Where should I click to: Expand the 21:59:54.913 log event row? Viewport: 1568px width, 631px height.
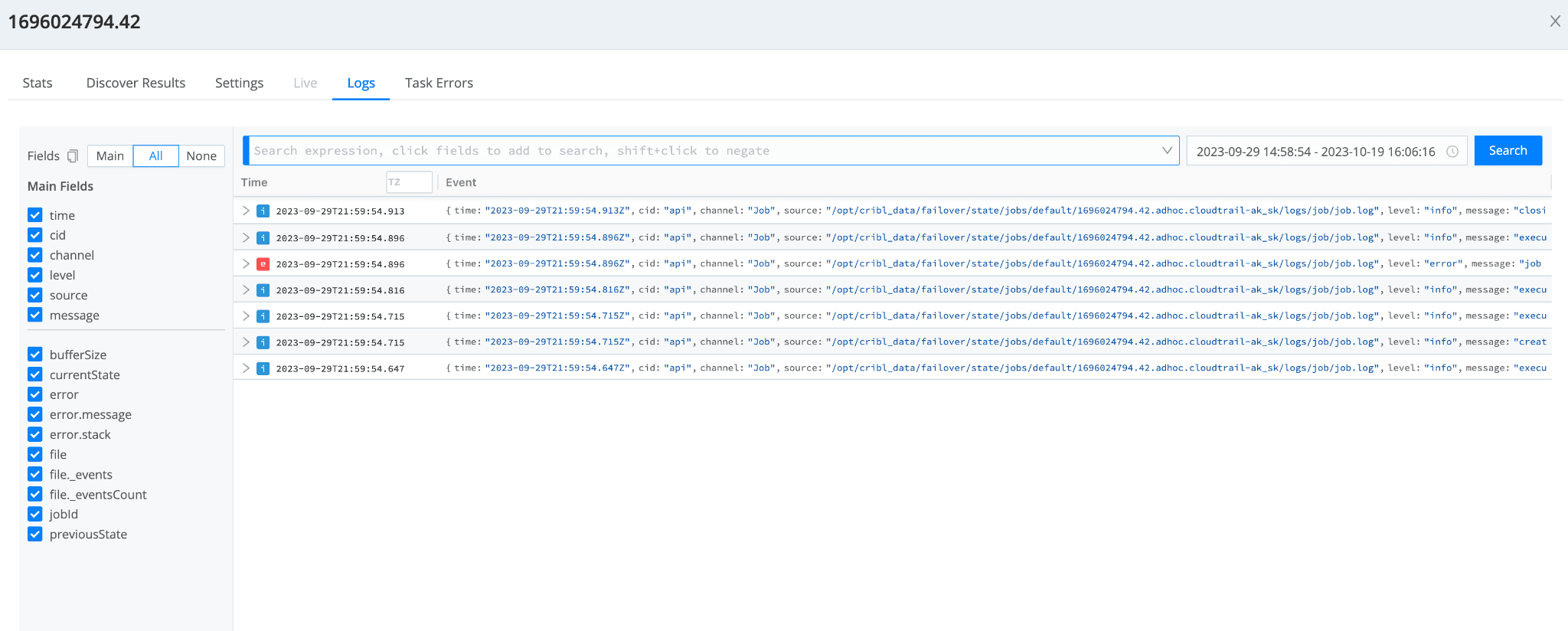[x=246, y=211]
